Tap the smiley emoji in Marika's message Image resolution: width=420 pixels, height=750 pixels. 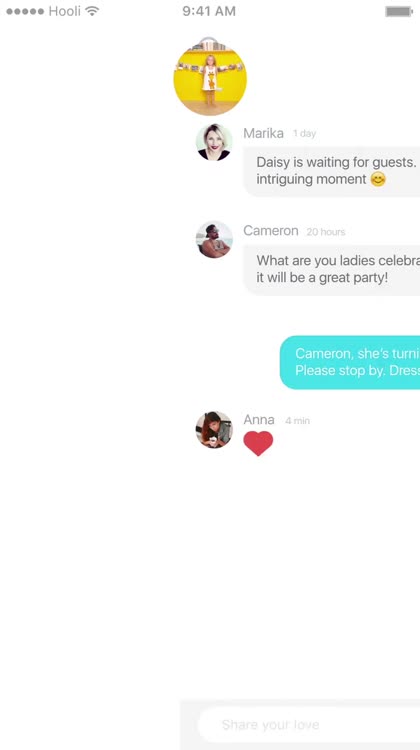tap(378, 179)
